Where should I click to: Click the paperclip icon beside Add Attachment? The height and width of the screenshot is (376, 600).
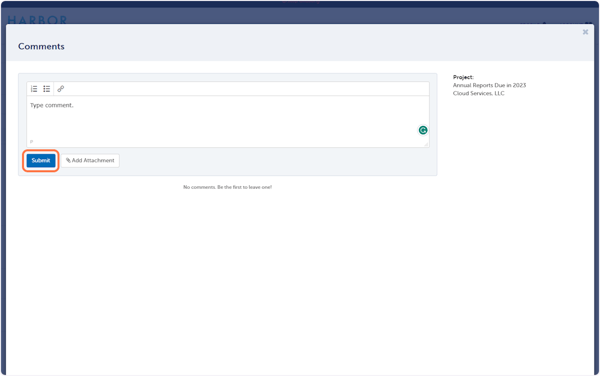coord(68,161)
